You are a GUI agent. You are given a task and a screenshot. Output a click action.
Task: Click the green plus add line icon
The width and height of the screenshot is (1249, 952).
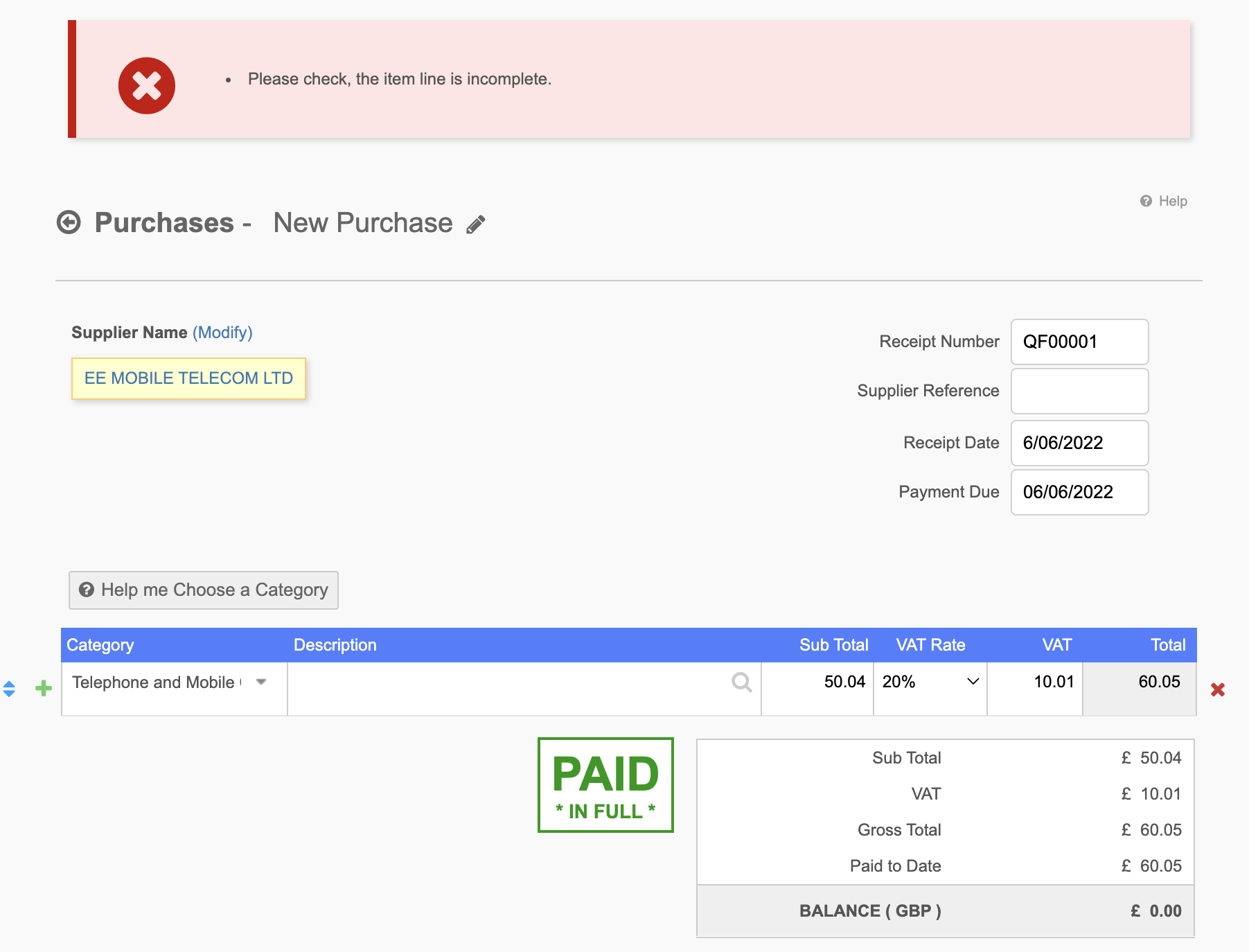click(x=44, y=688)
